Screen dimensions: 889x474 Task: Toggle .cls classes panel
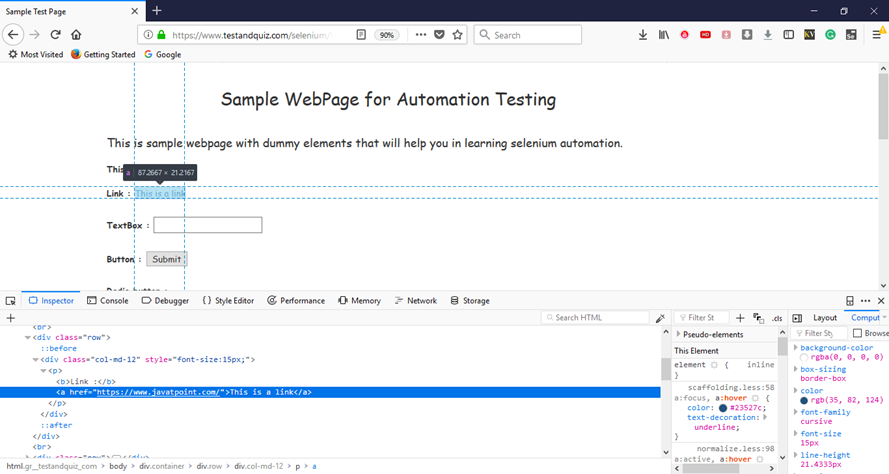point(777,319)
